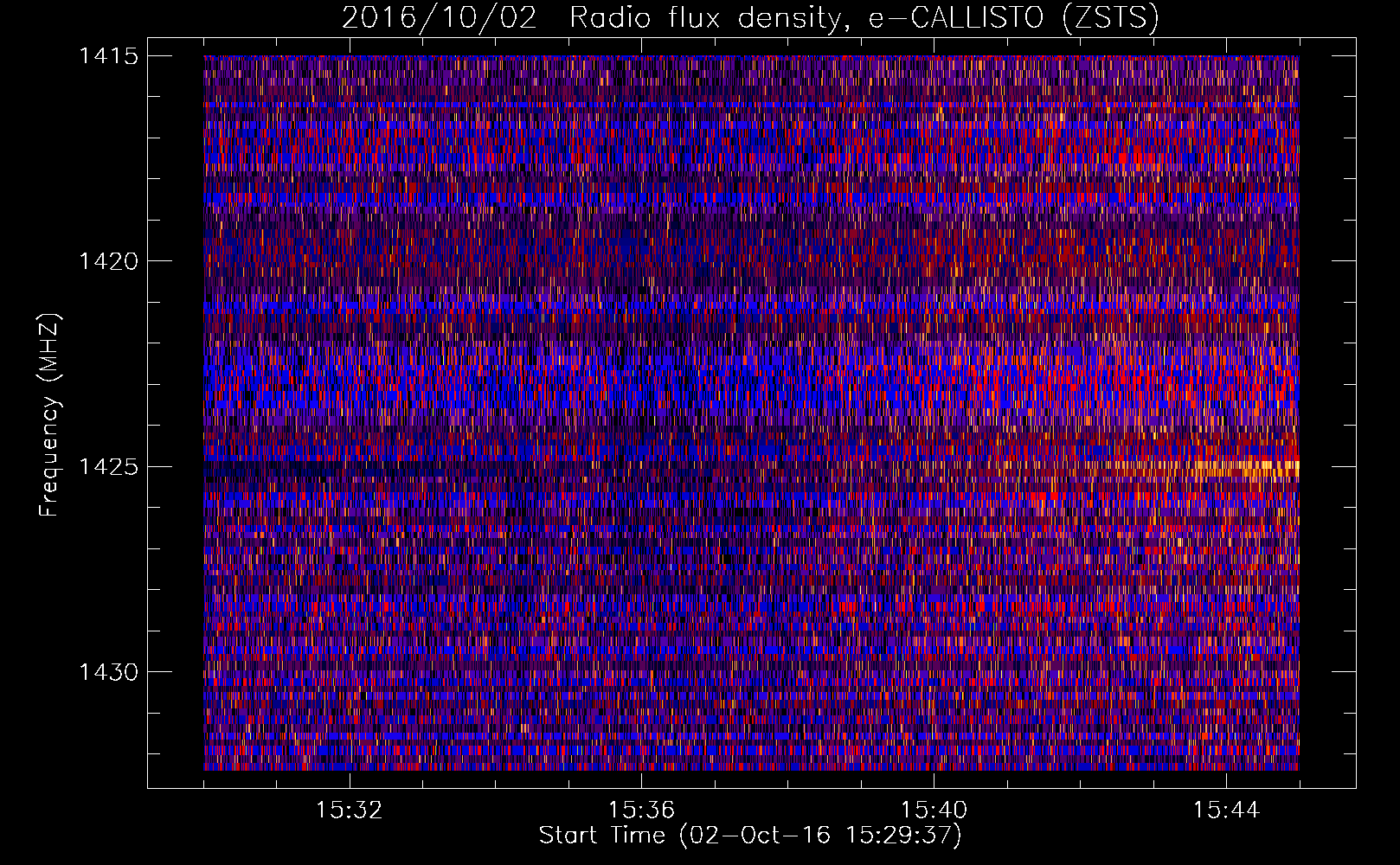The image size is (1400, 865).
Task: Select the 1415 frequency axis label
Action: (108, 56)
